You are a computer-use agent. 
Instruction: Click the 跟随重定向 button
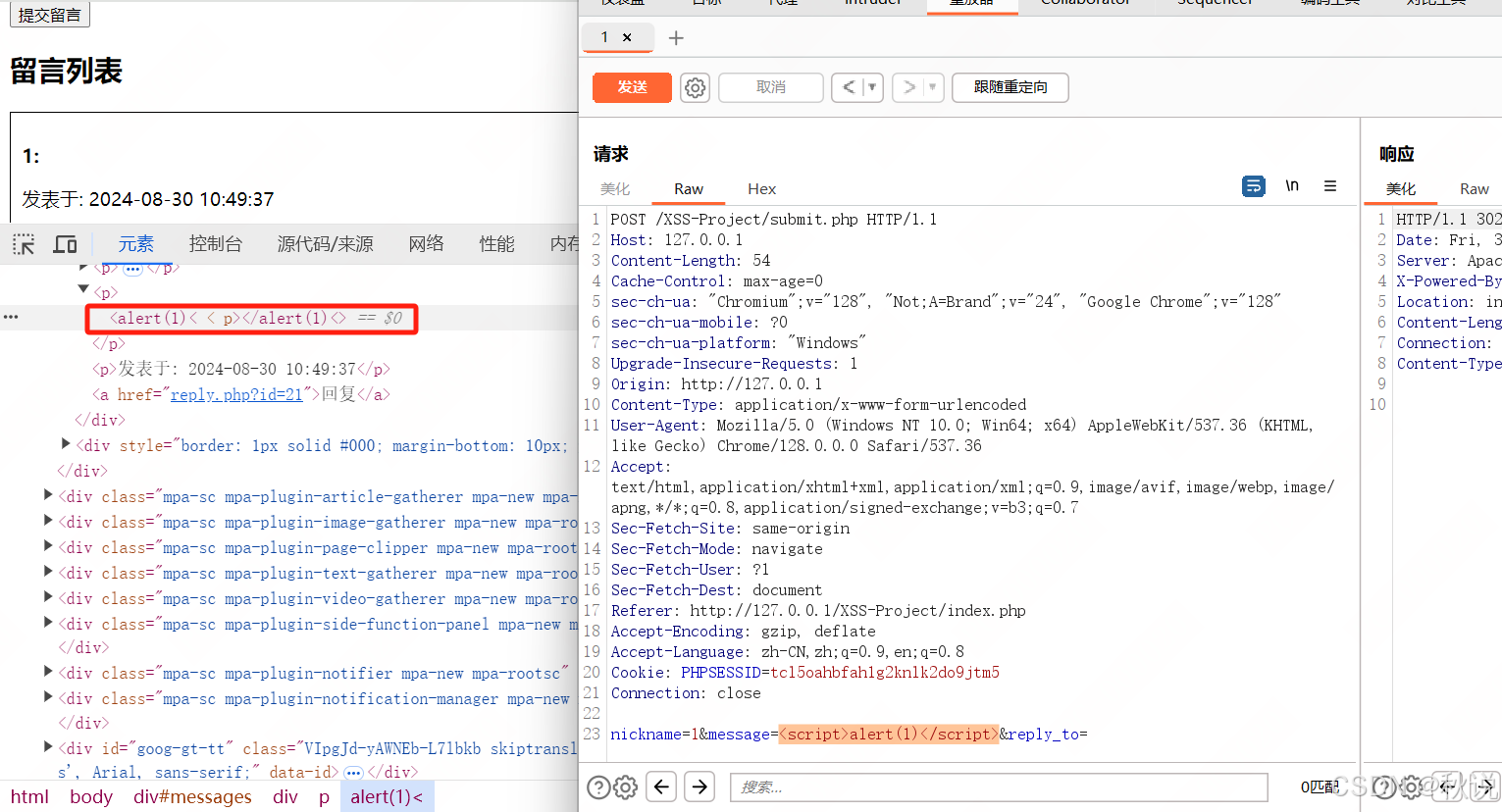click(x=1010, y=87)
